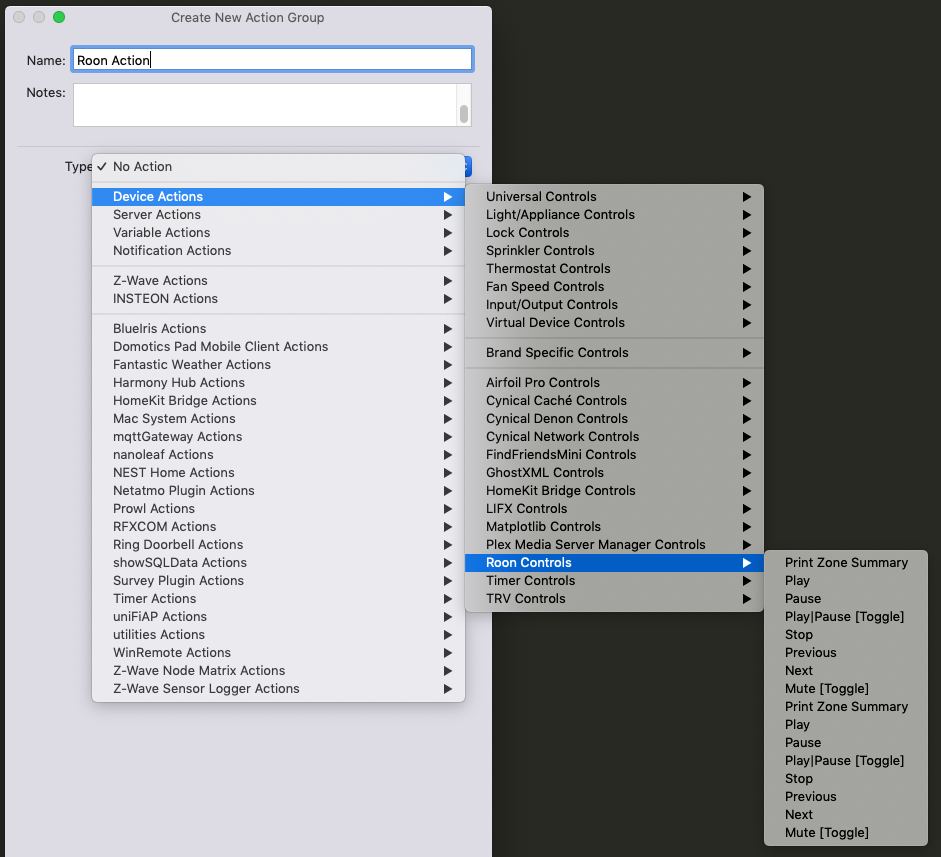
Task: Expand GhostXML Controls submenu
Action: (615, 473)
